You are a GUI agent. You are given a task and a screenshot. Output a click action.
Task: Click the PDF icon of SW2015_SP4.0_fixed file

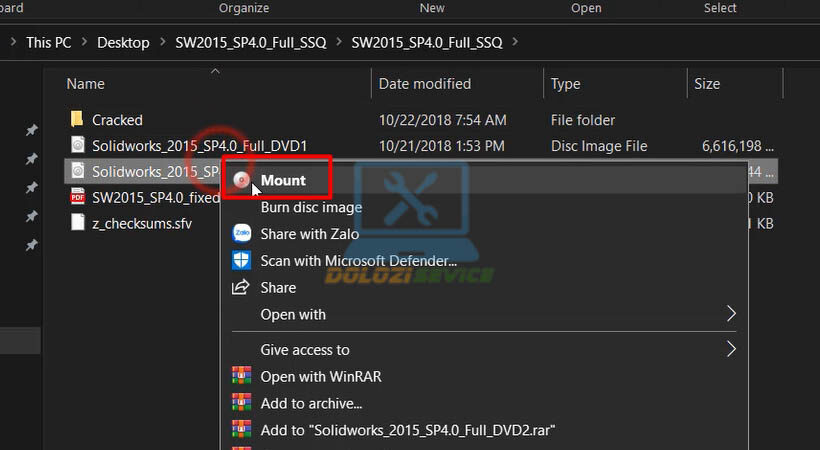[78, 197]
